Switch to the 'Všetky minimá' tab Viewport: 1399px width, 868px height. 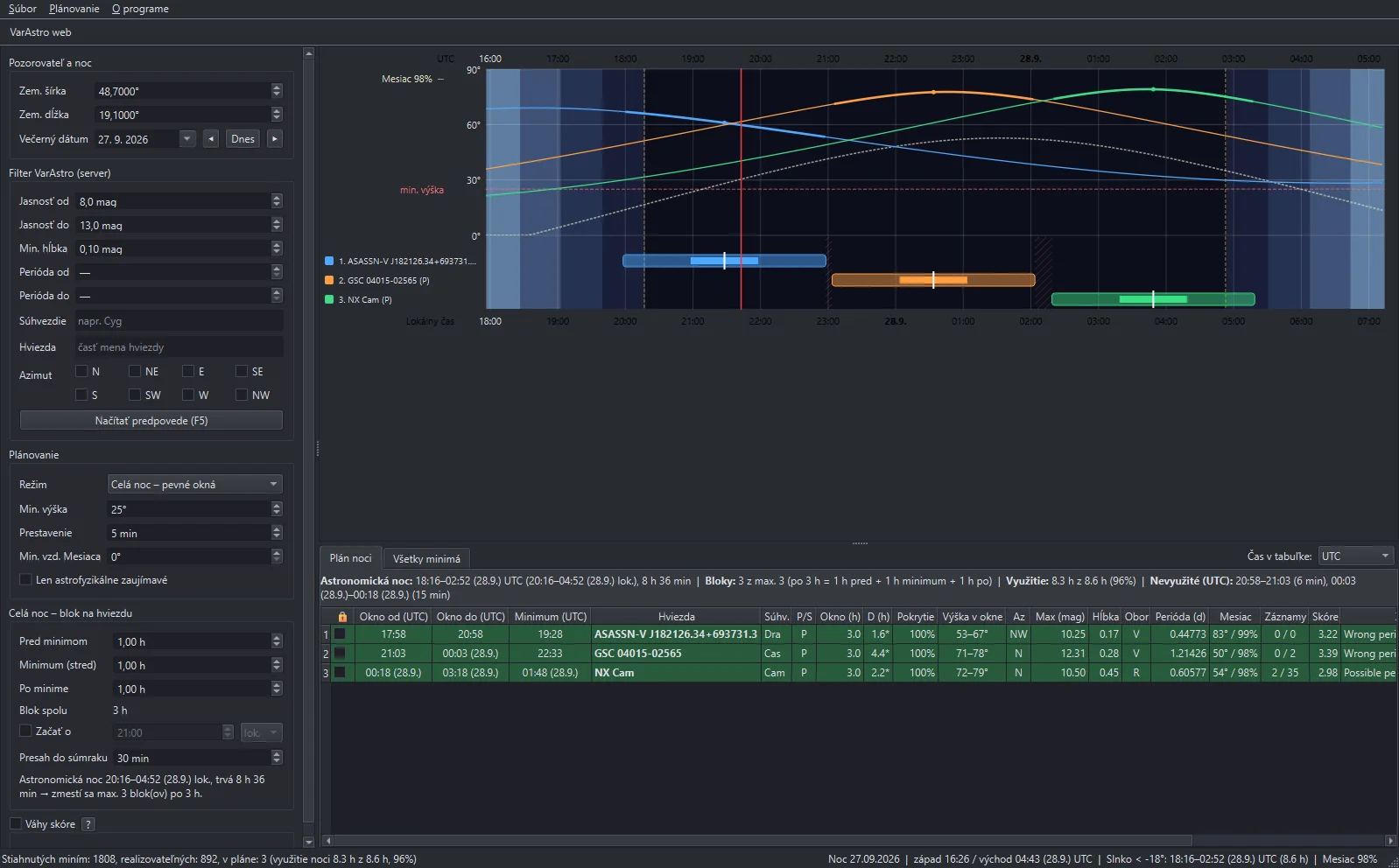(x=426, y=558)
